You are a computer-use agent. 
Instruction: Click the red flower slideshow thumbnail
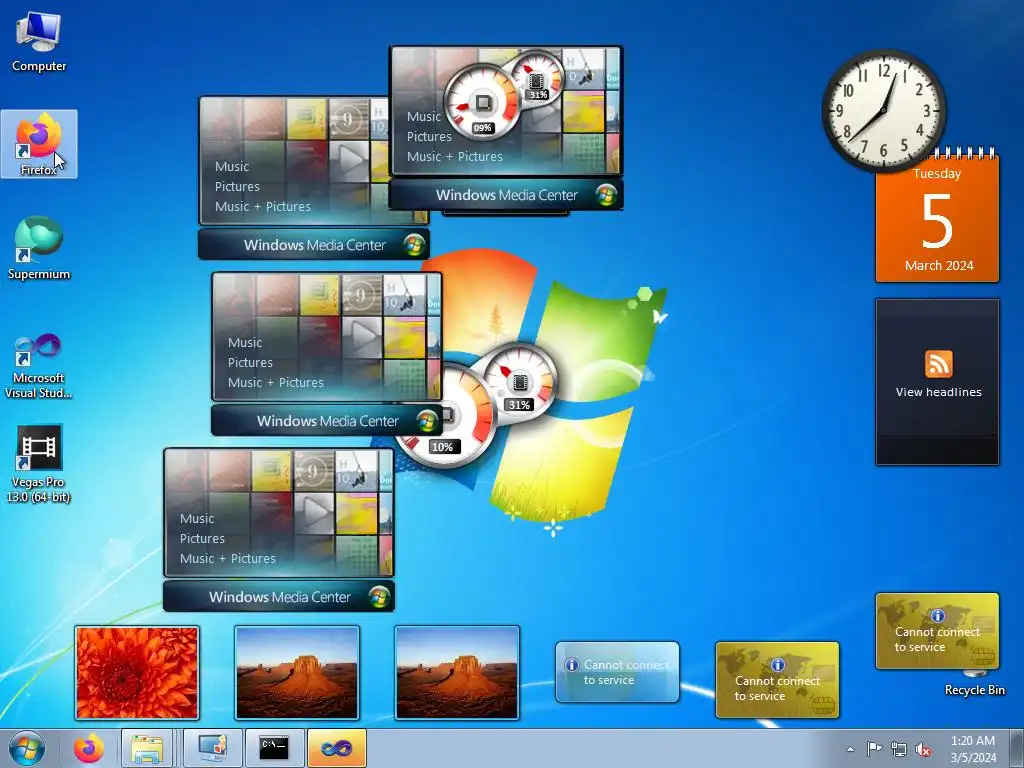pyautogui.click(x=136, y=673)
